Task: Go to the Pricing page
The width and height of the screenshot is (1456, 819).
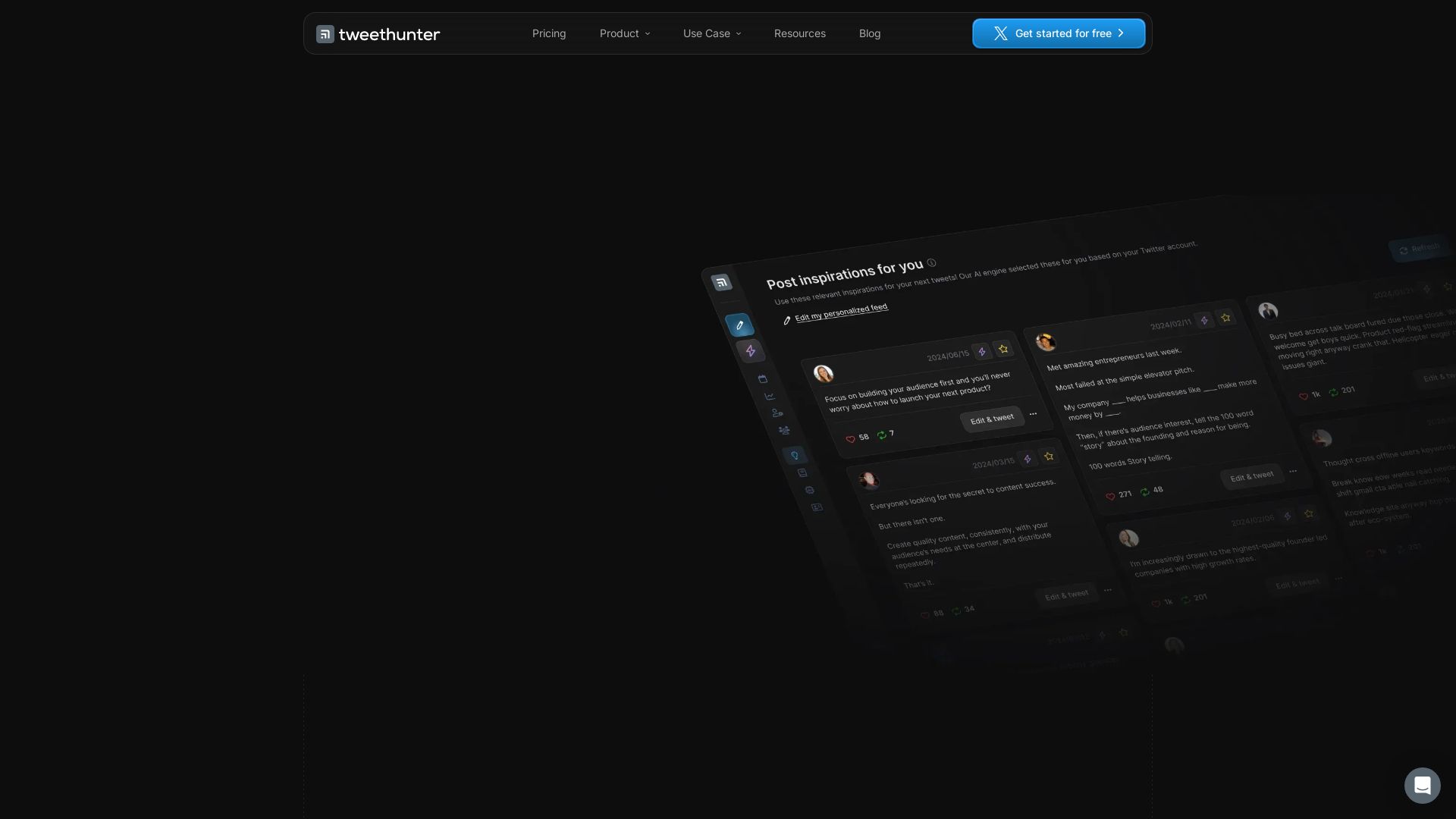Action: (549, 33)
